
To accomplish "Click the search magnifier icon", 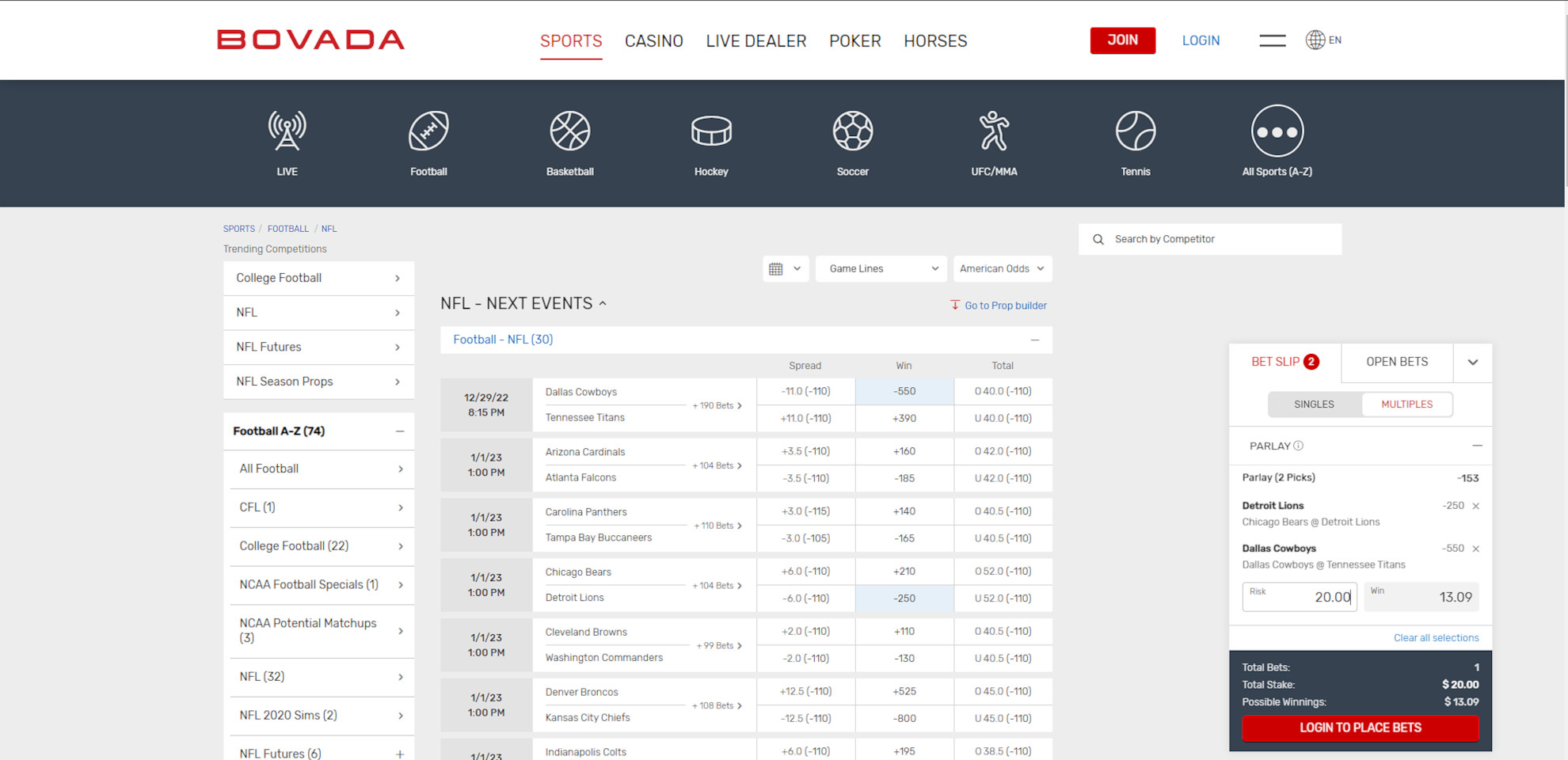I will click(x=1098, y=239).
